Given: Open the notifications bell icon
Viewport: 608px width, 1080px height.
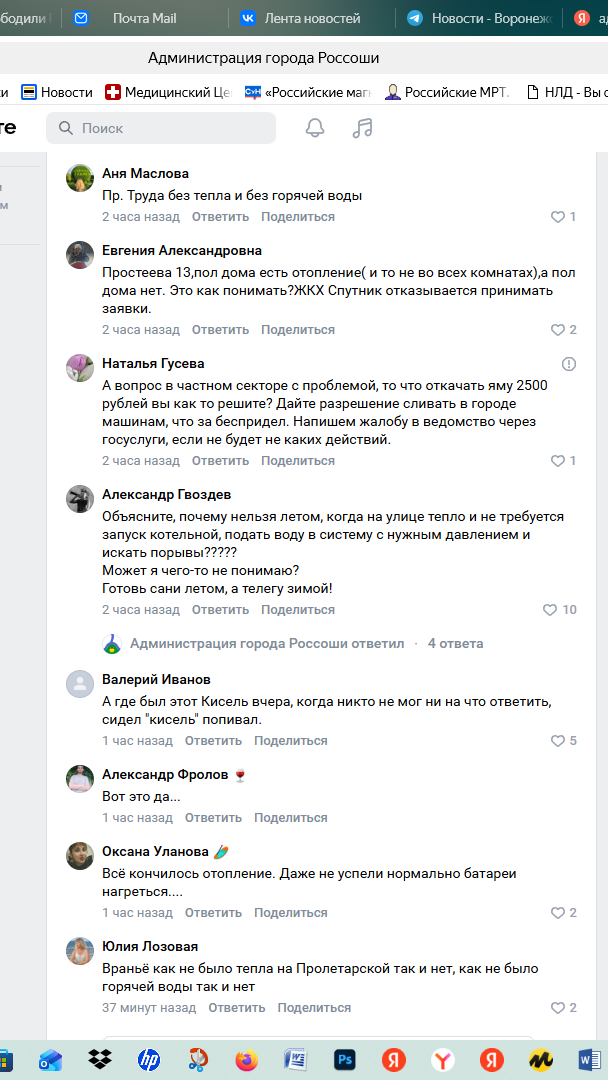Looking at the screenshot, I should pyautogui.click(x=315, y=128).
